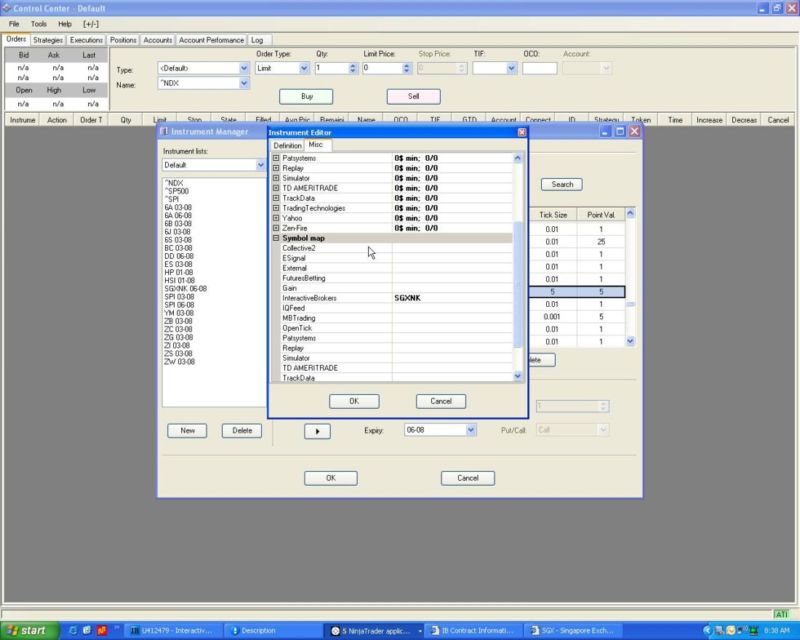Switch to the Executions tab
The height and width of the screenshot is (640, 800).
click(86, 40)
